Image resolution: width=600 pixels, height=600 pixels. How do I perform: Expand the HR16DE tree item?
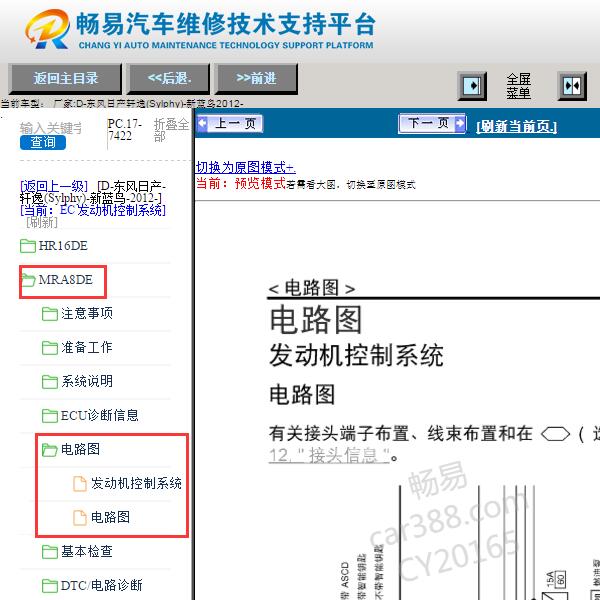[x=63, y=246]
